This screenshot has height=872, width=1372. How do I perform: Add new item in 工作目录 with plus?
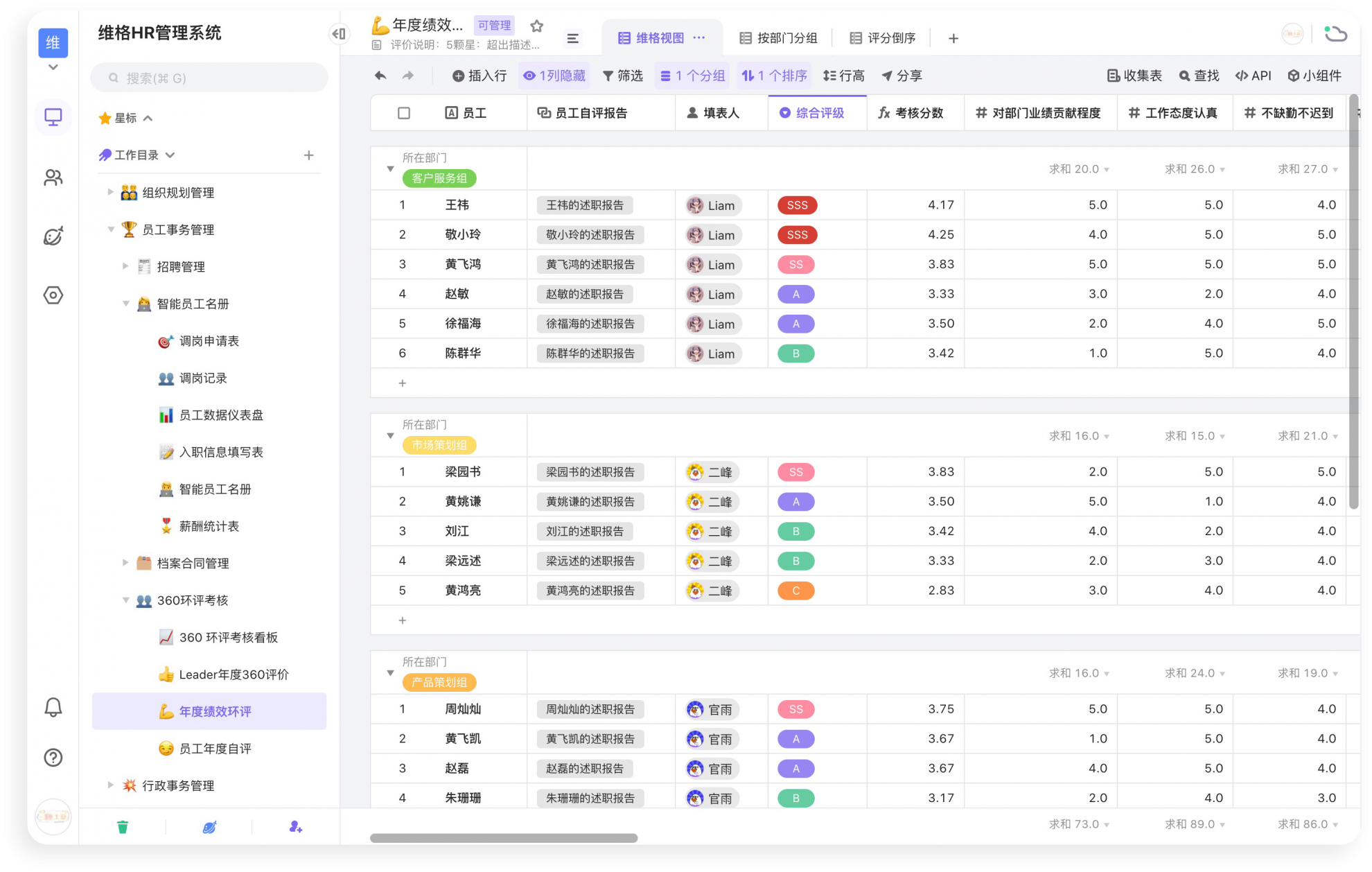tap(309, 155)
